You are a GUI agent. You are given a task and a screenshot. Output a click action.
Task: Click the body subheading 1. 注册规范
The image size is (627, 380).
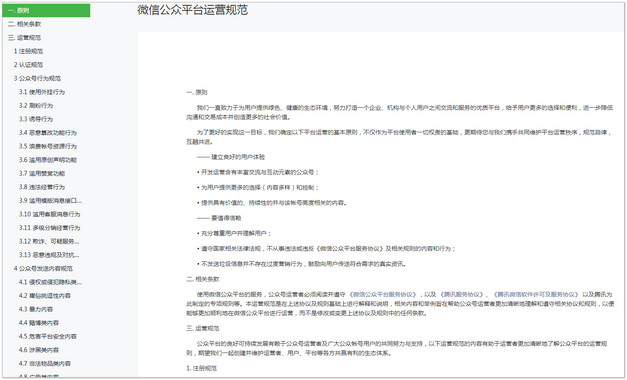point(202,368)
